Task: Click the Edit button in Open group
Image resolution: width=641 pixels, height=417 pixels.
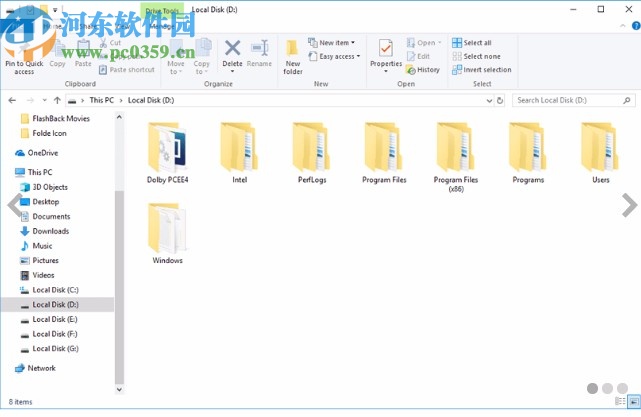Action: click(x=418, y=56)
